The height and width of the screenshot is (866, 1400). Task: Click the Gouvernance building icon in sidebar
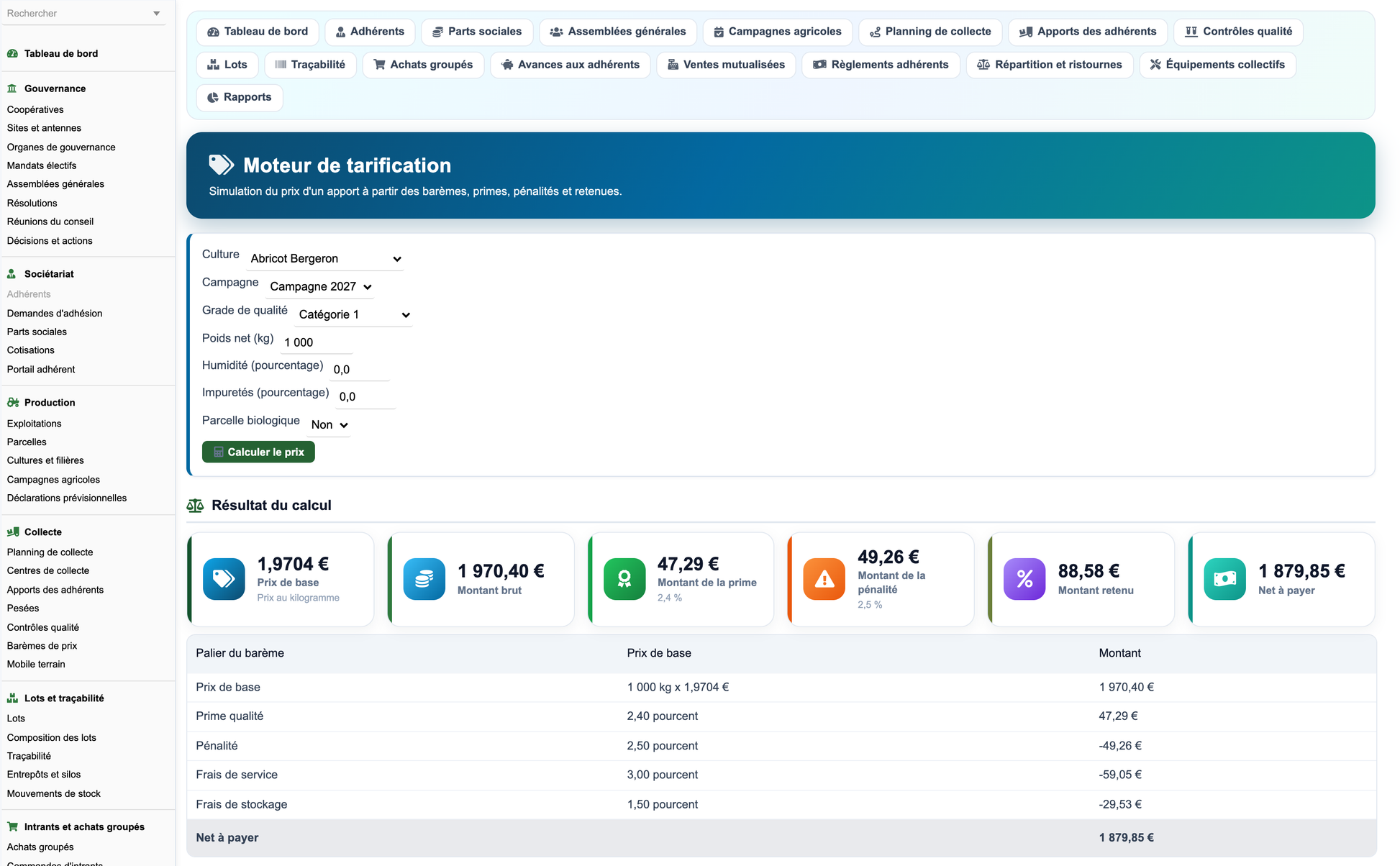pos(12,88)
